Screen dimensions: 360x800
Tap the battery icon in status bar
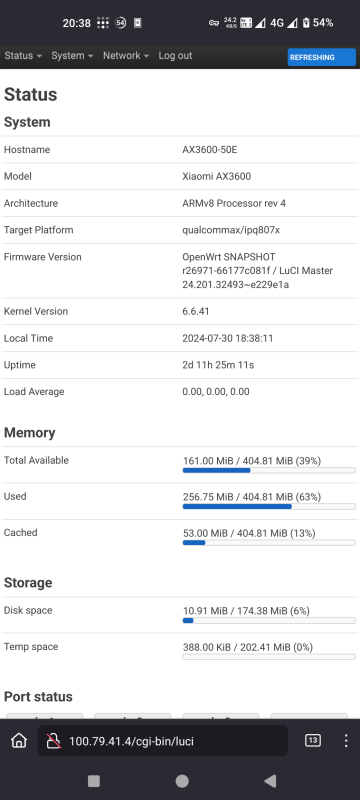[306, 23]
